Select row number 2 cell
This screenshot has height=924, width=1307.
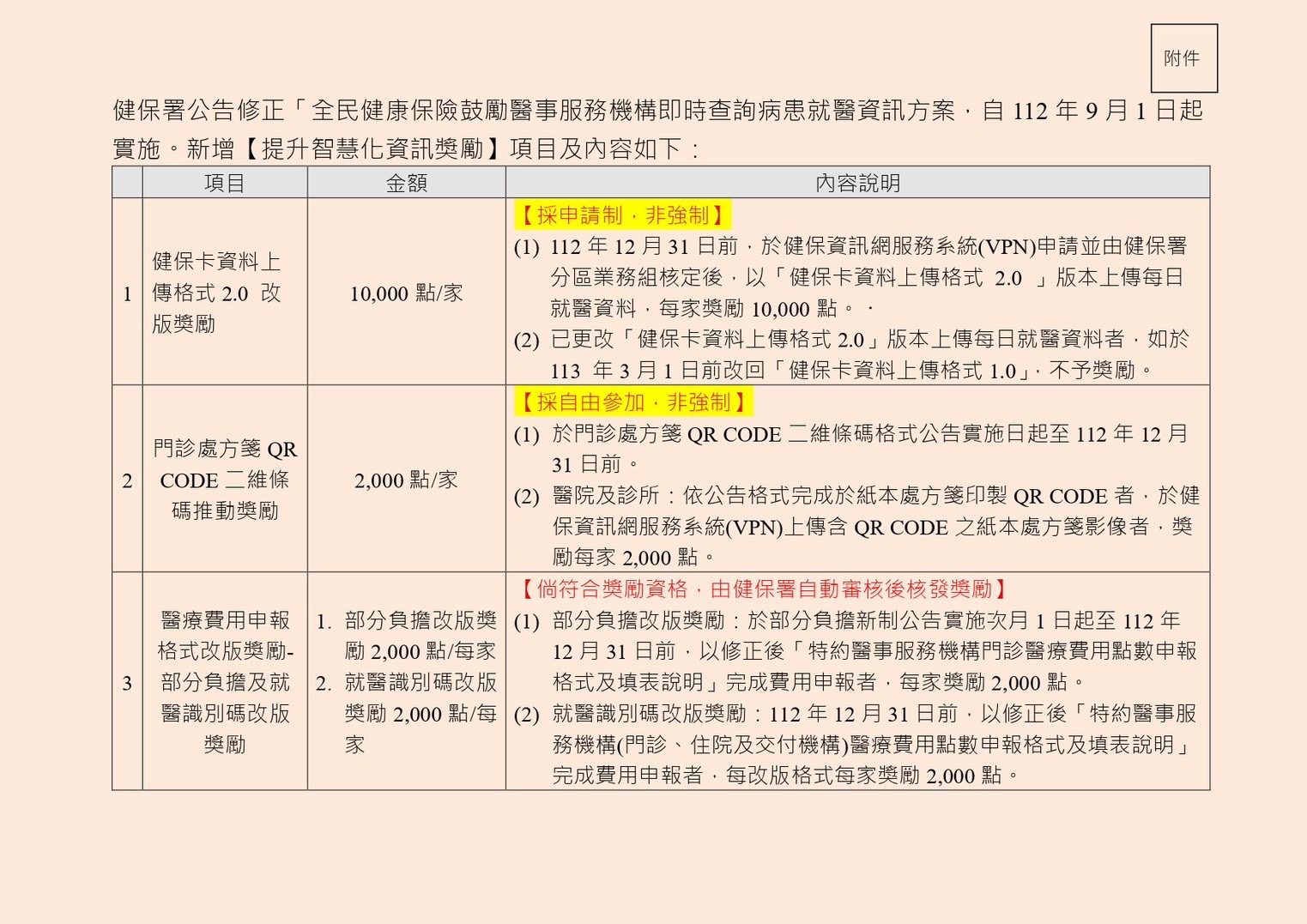tap(127, 480)
